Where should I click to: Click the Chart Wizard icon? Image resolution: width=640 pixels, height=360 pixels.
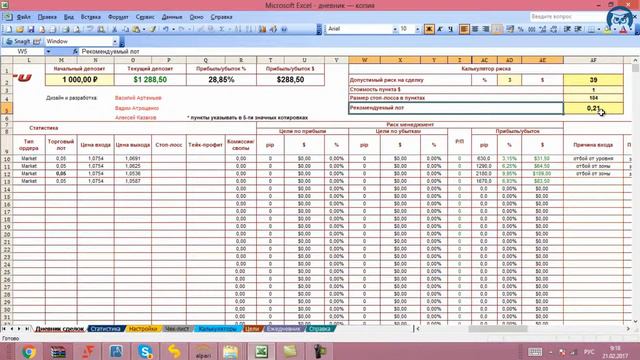pyautogui.click(x=262, y=29)
